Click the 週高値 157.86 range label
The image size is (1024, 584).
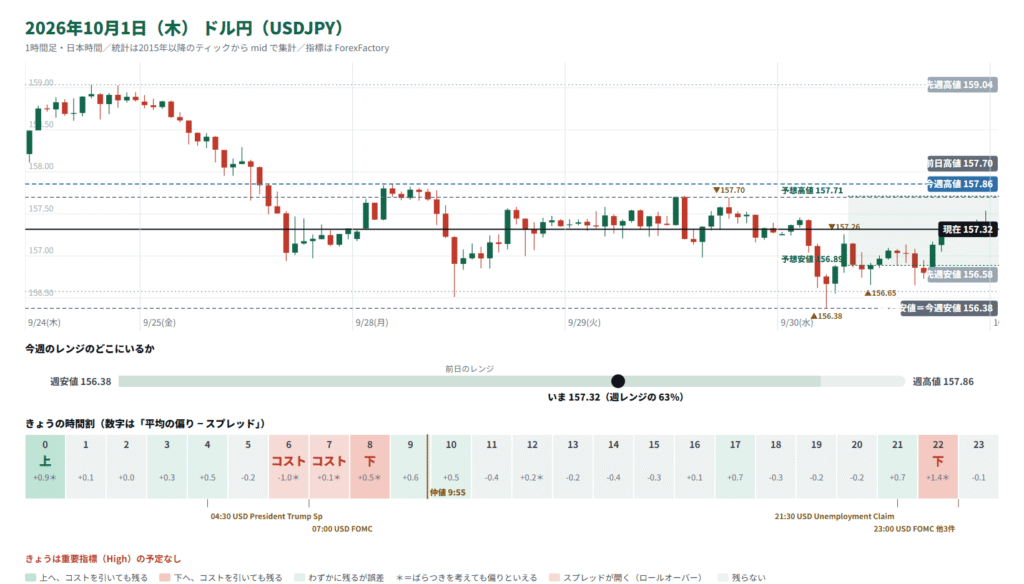pyautogui.click(x=943, y=381)
